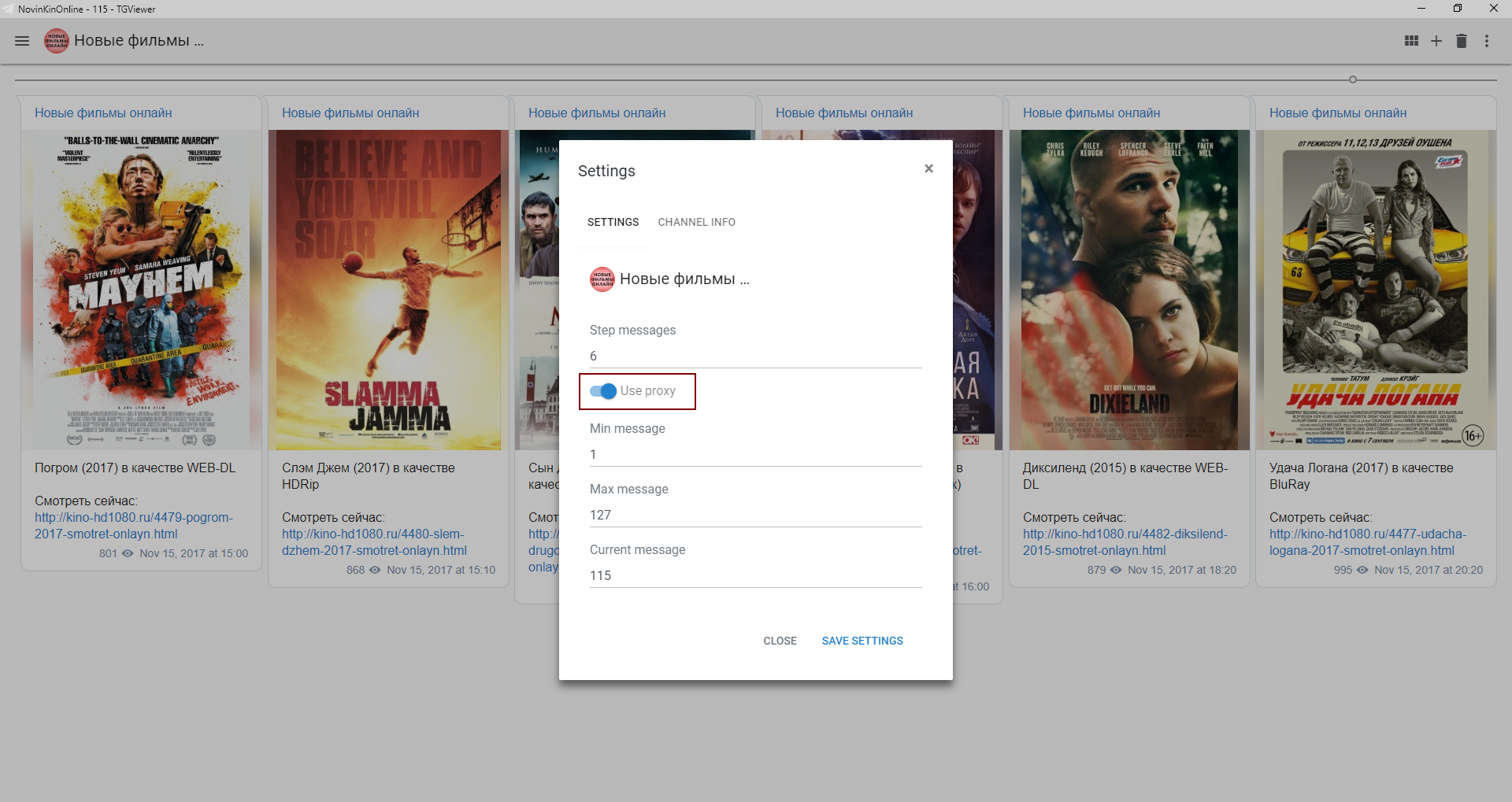Click timestamp Nov 15, 2017 at 20:20
Screen dimensions: 1512x802
pos(1429,570)
